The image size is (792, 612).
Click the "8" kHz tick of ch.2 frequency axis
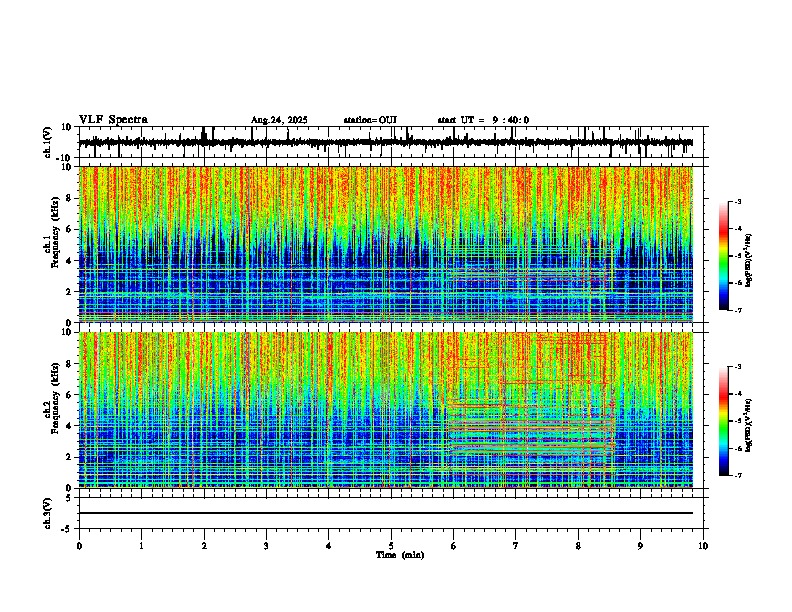(70, 364)
